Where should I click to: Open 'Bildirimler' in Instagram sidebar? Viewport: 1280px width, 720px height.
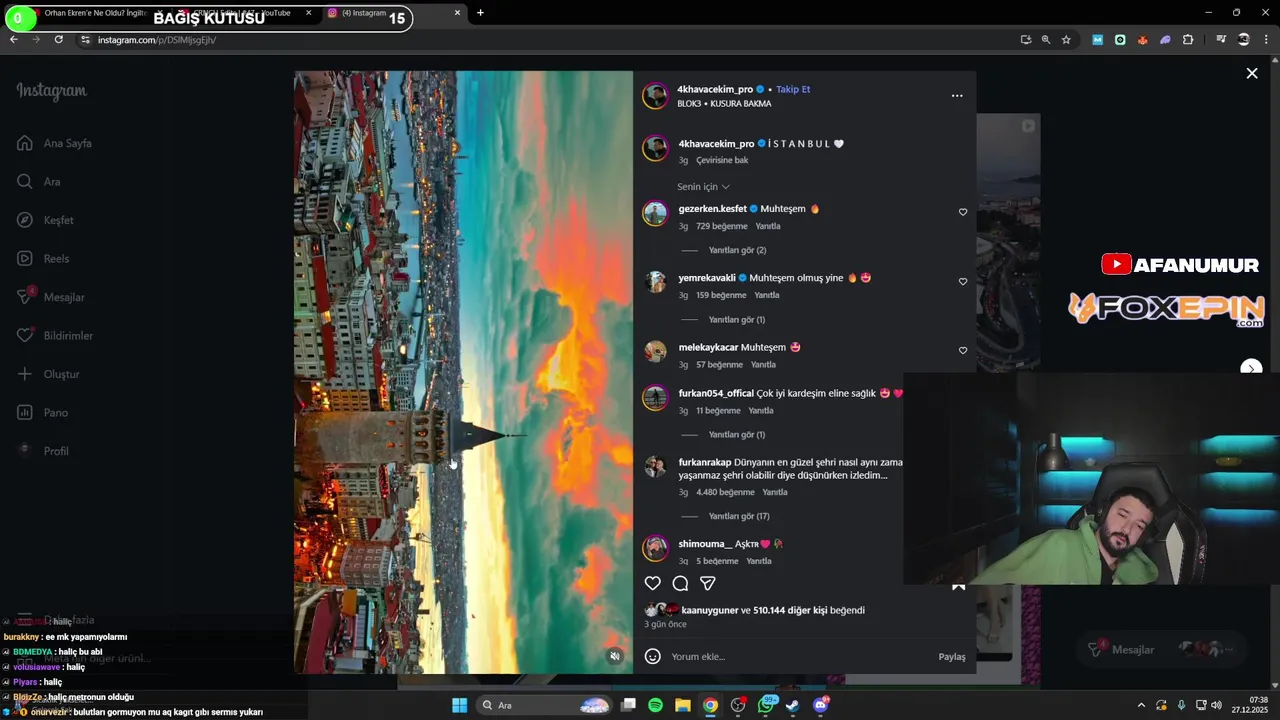pos(55,335)
